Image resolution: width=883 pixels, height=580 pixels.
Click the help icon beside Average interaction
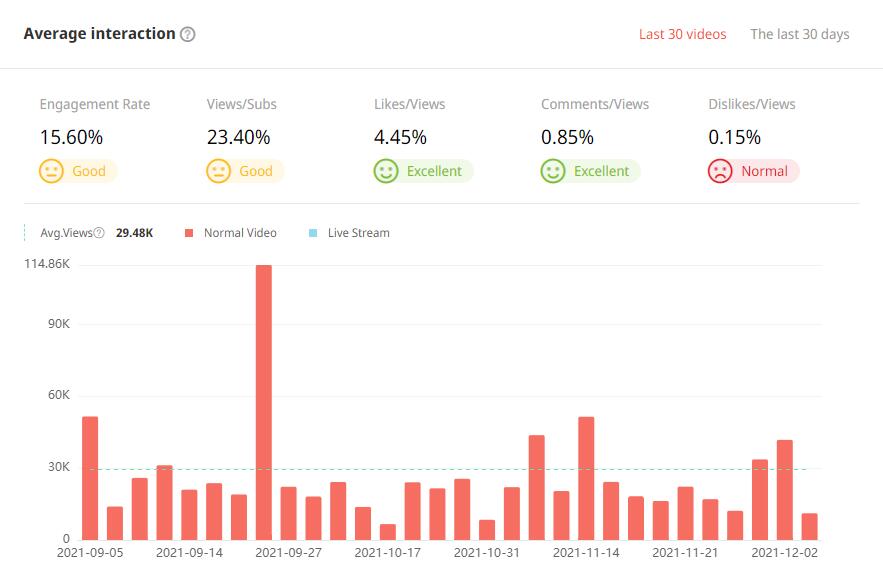[x=188, y=34]
